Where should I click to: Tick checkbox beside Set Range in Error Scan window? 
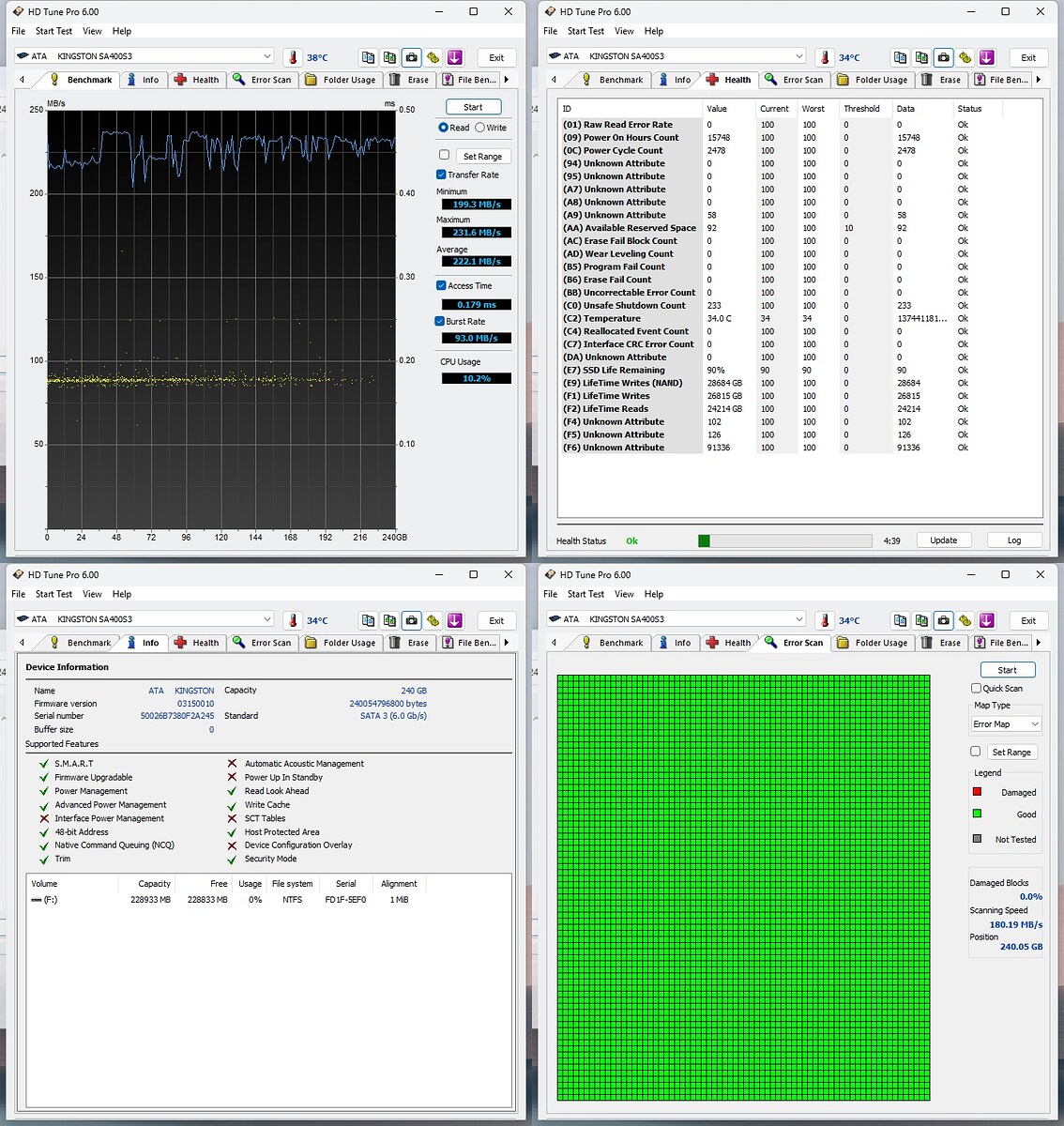click(x=976, y=752)
